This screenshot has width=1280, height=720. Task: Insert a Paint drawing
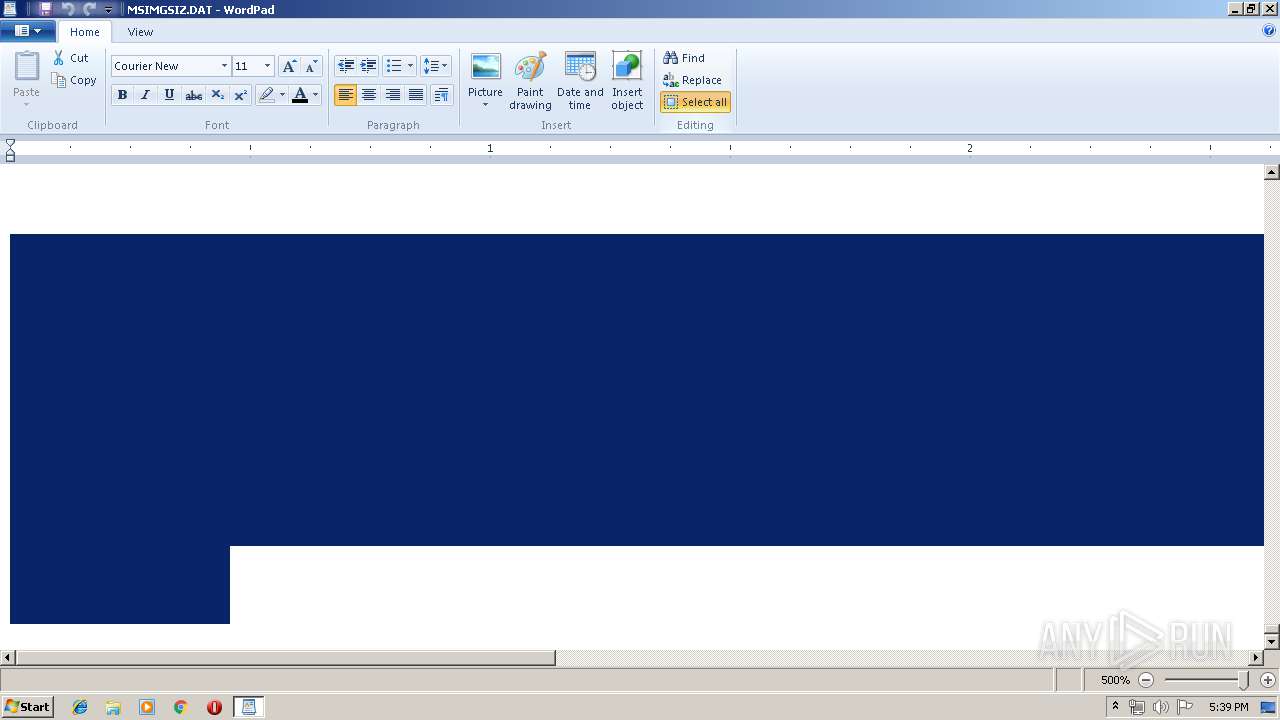tap(530, 81)
